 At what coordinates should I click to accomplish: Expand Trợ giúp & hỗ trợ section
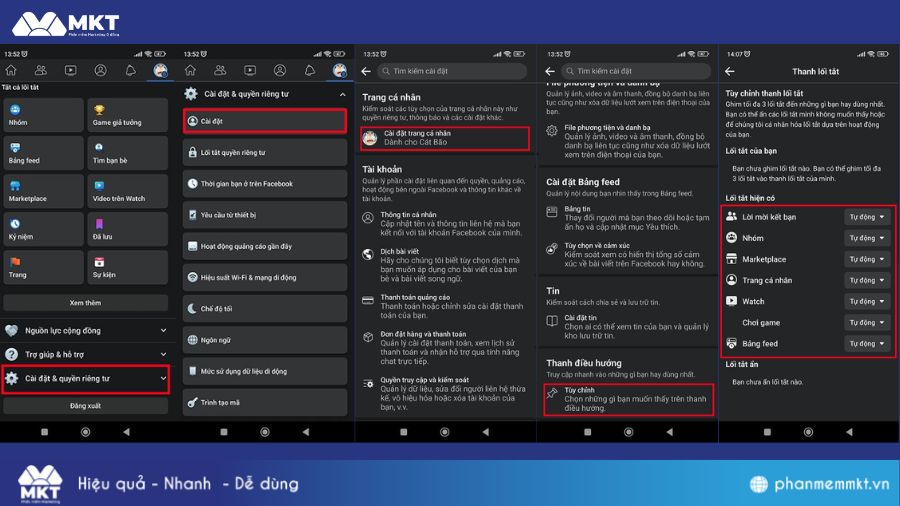coord(86,355)
